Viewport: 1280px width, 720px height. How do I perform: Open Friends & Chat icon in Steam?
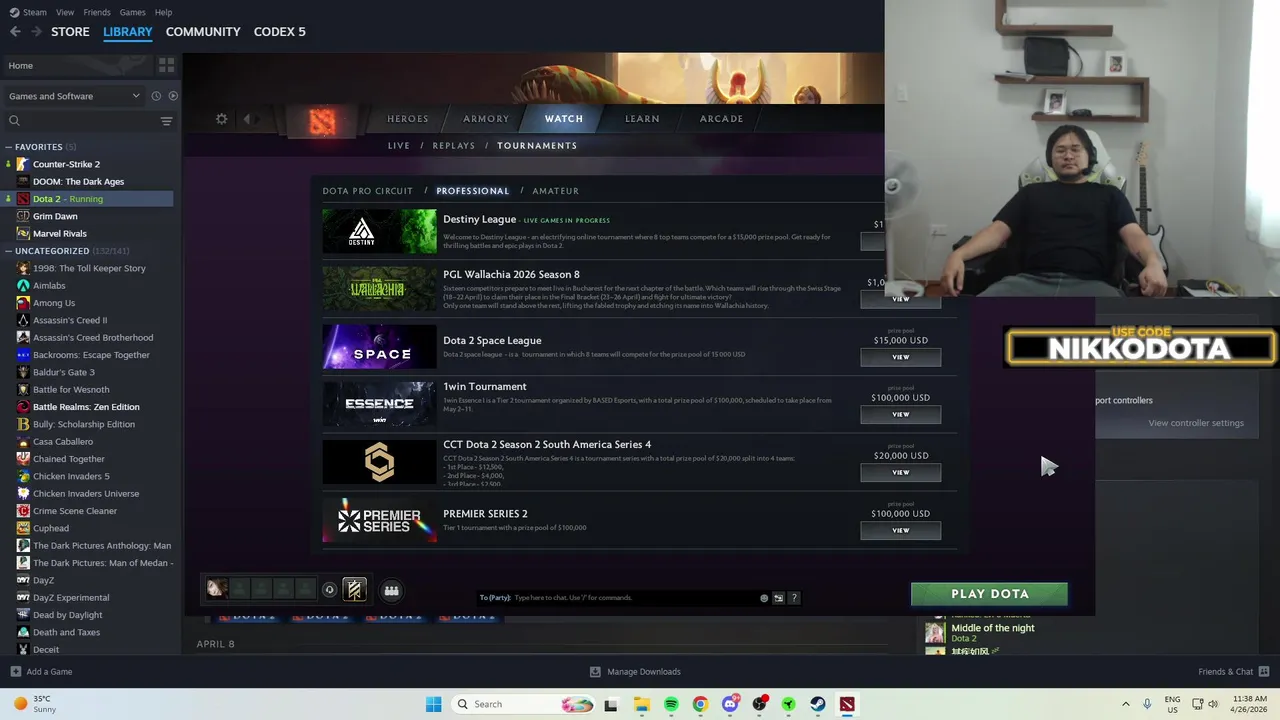pyautogui.click(x=1264, y=671)
